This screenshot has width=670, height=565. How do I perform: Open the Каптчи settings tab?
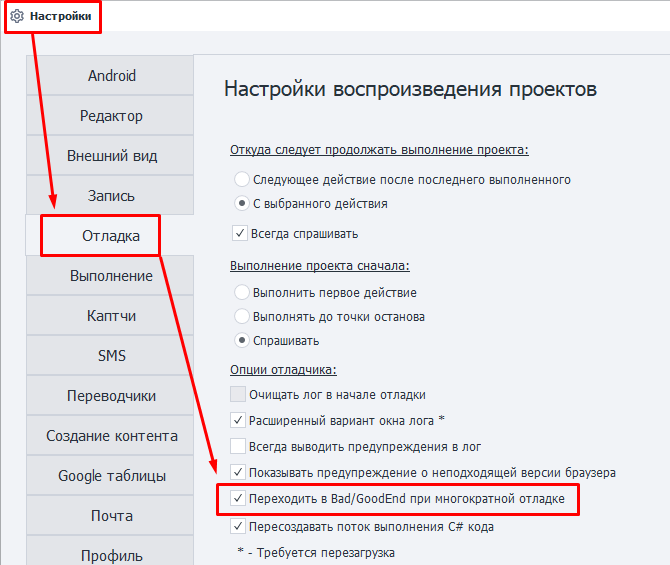pos(111,316)
